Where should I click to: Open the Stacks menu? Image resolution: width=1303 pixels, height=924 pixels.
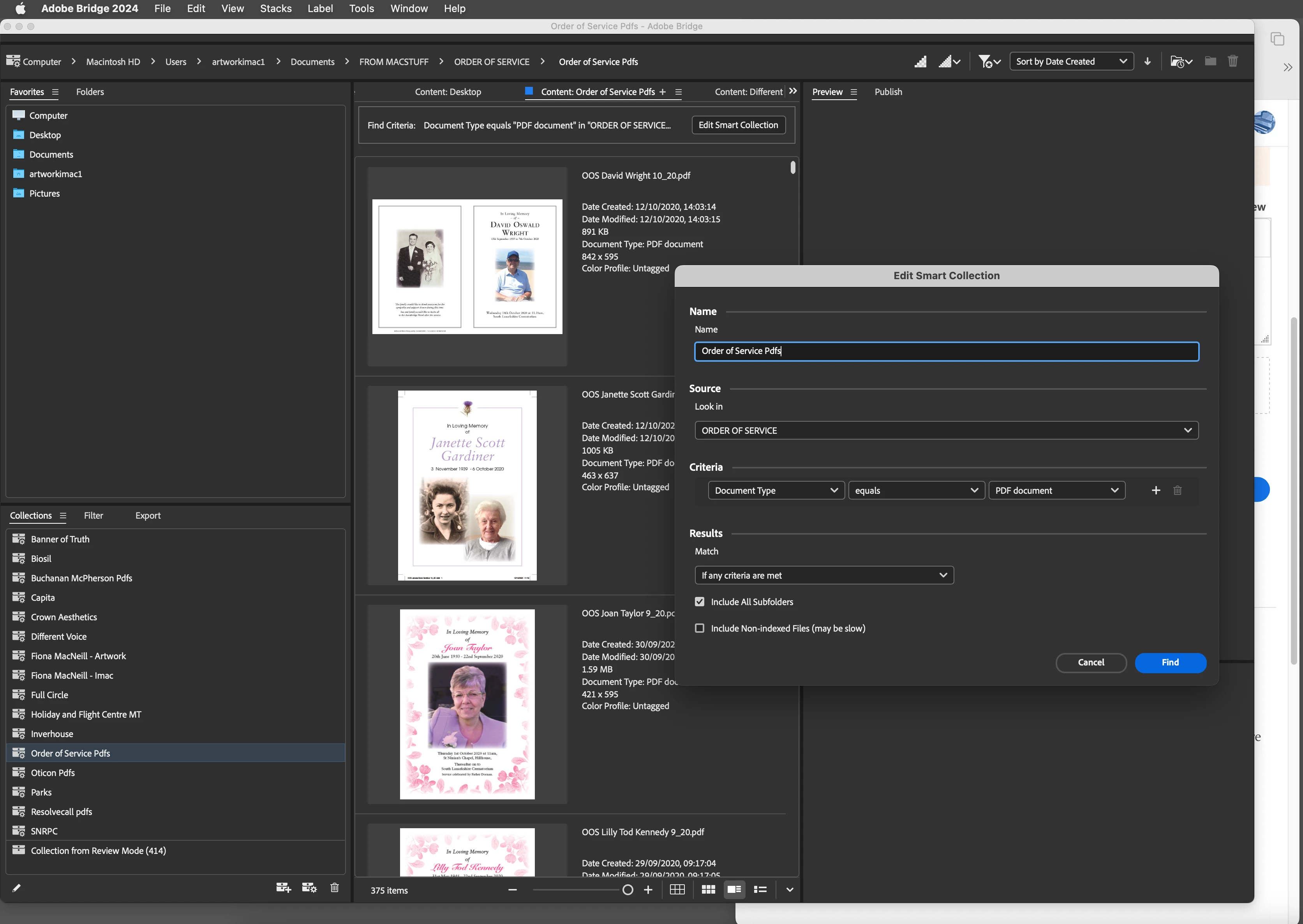(275, 9)
